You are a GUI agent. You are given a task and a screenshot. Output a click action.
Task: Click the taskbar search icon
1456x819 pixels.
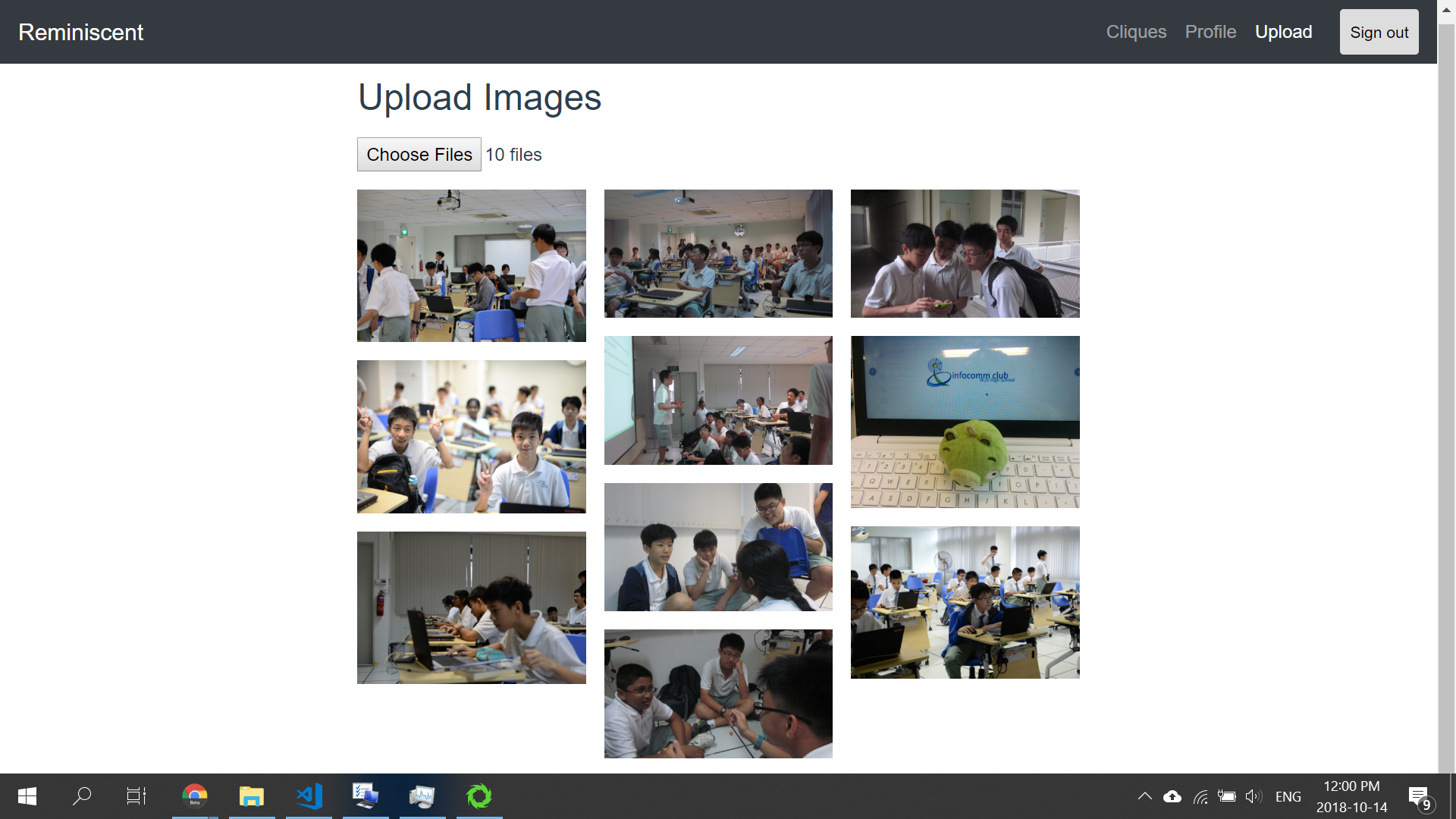point(82,796)
